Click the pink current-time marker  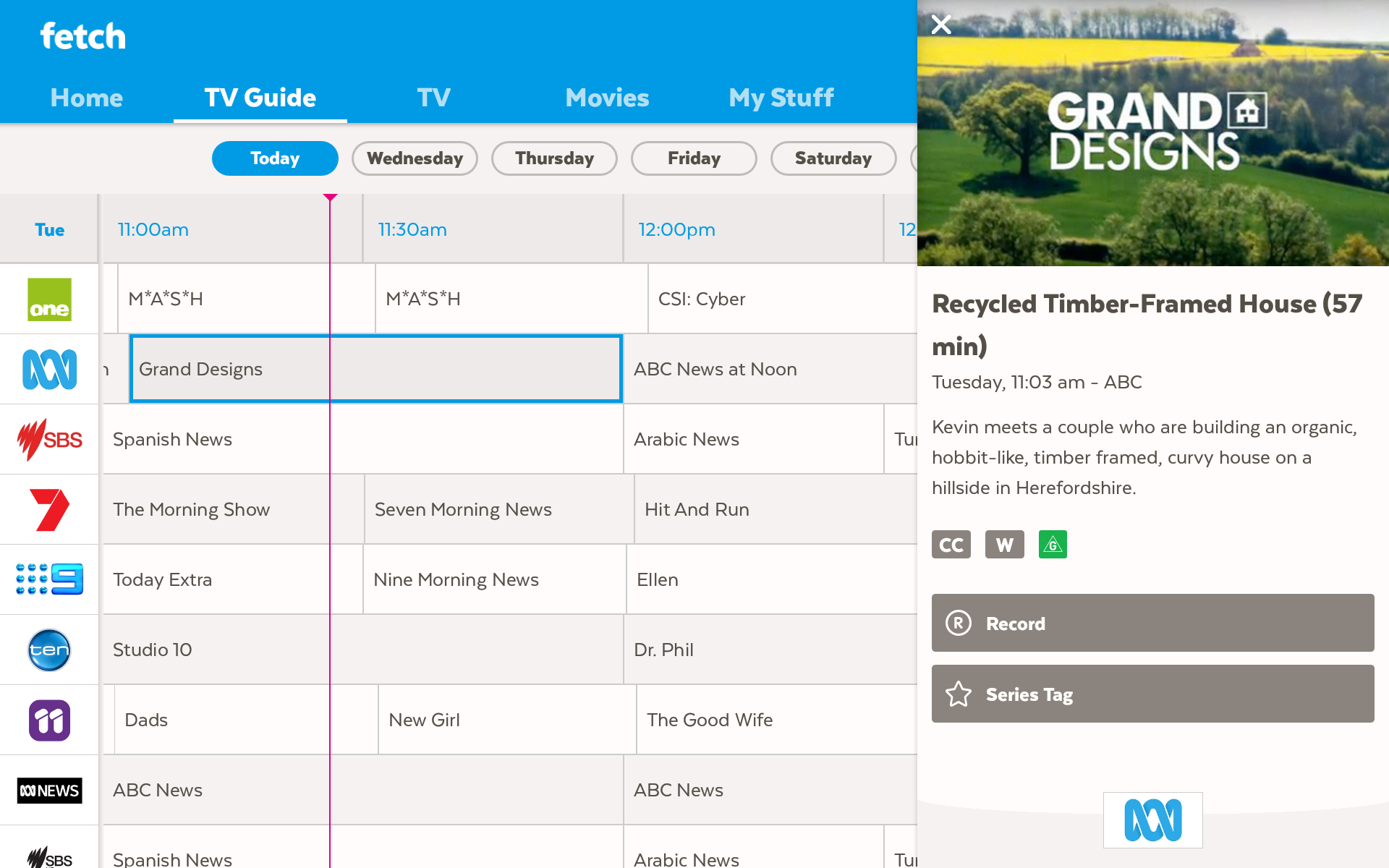point(330,197)
